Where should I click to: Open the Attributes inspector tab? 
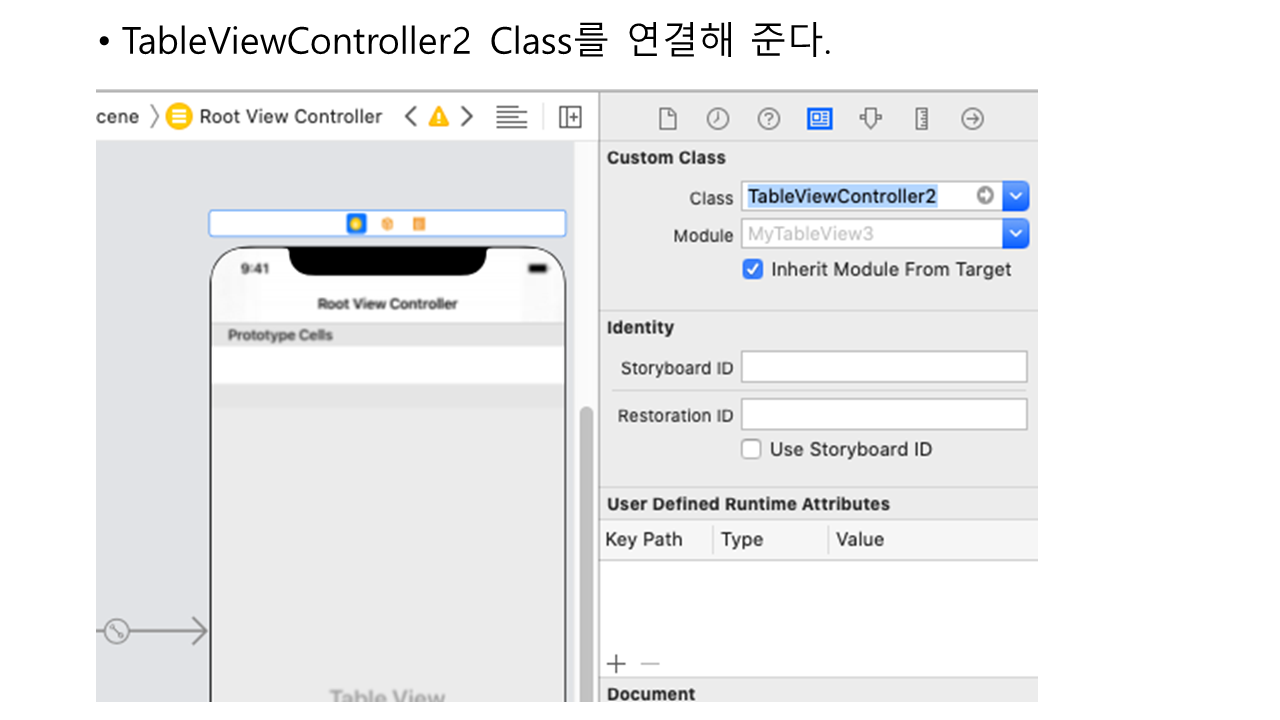[870, 119]
